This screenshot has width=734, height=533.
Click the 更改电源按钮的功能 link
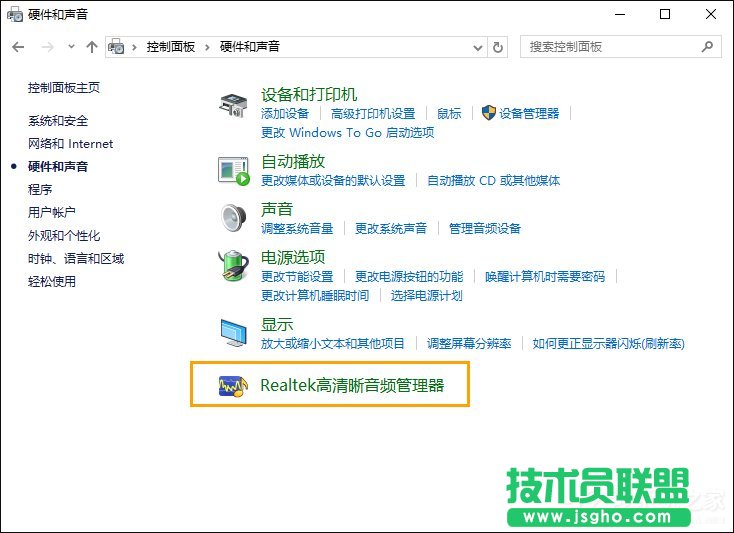point(409,277)
